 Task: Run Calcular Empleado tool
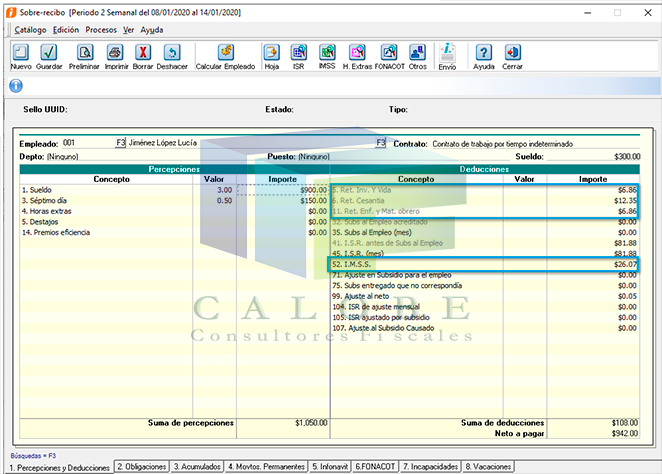225,57
